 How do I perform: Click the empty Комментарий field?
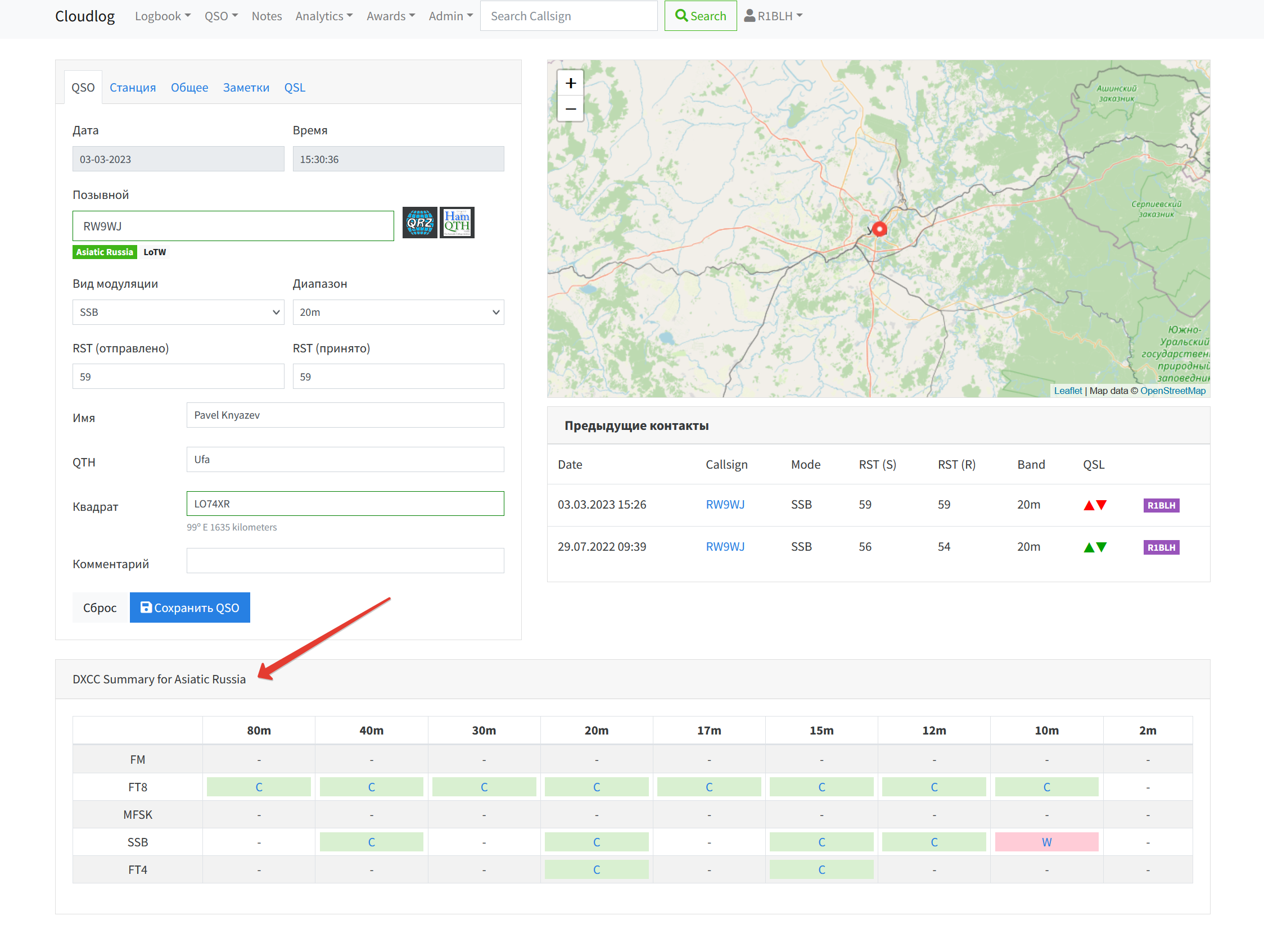tap(345, 561)
